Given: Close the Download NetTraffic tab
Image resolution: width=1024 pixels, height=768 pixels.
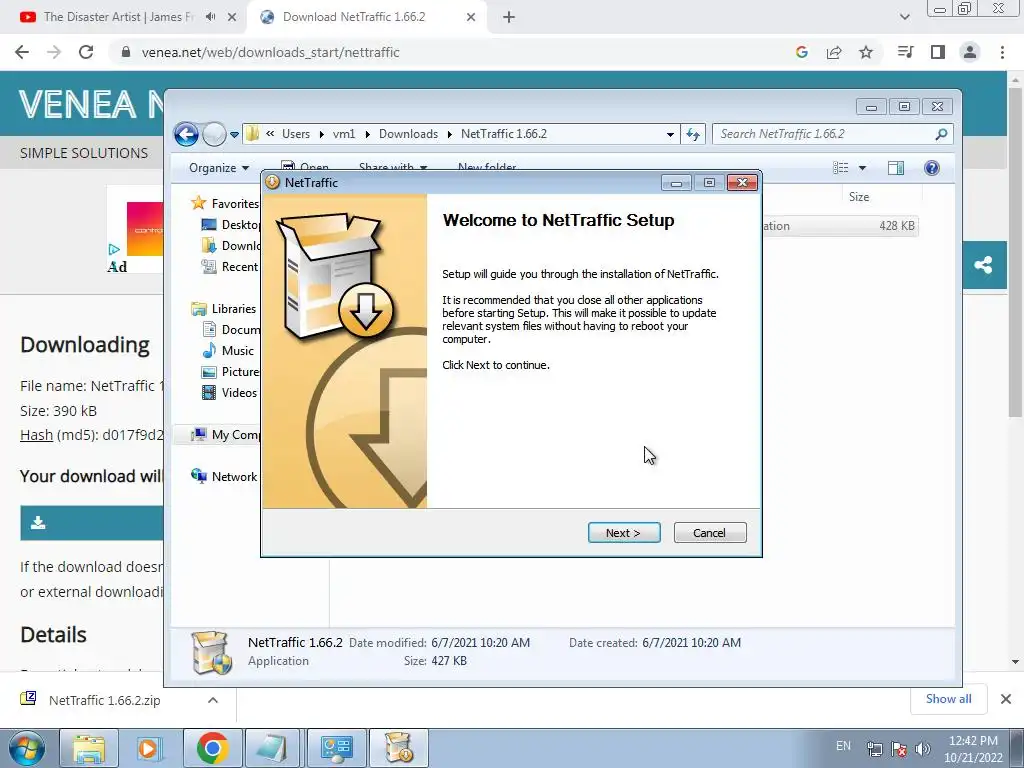Looking at the screenshot, I should pyautogui.click(x=471, y=17).
